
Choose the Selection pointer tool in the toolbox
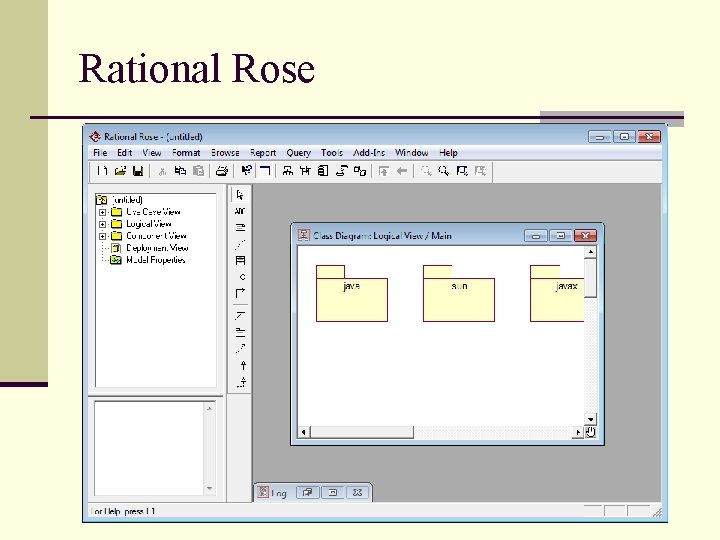click(240, 195)
